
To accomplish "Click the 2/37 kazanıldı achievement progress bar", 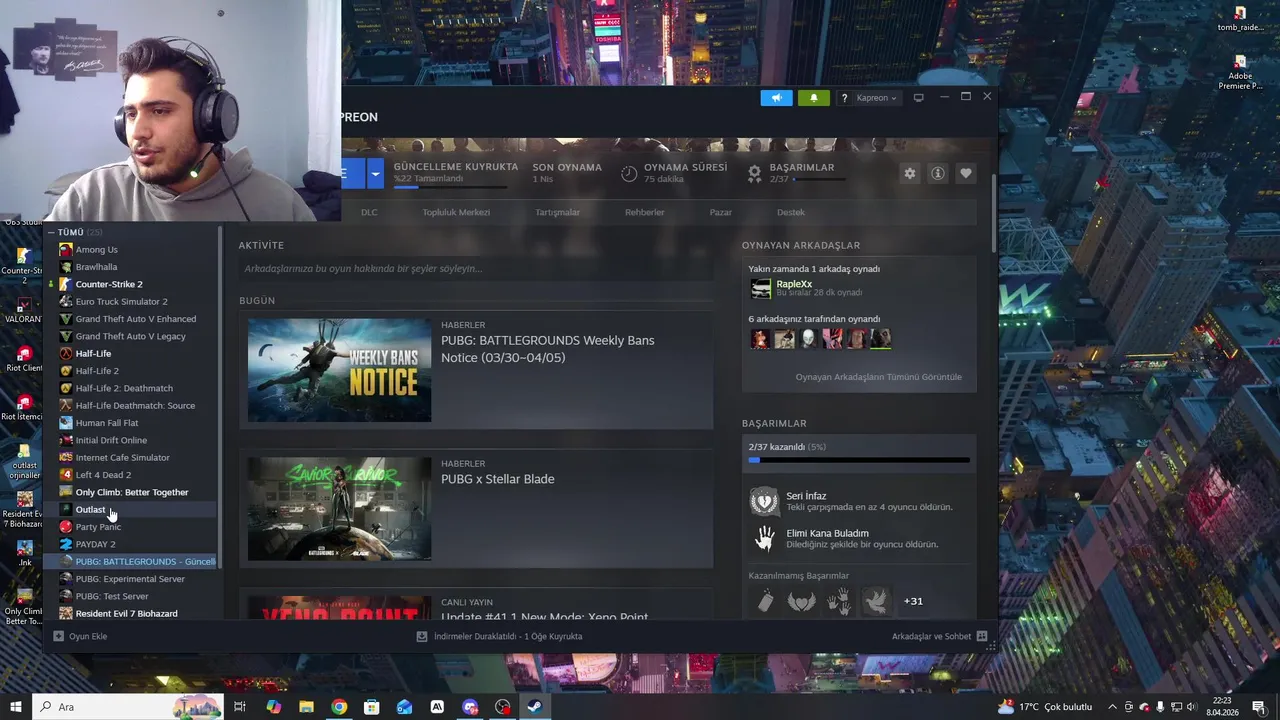I will click(859, 460).
